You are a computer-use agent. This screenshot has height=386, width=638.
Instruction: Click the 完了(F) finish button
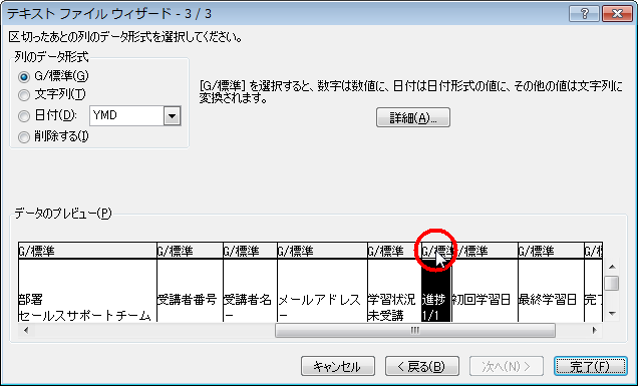click(x=590, y=366)
